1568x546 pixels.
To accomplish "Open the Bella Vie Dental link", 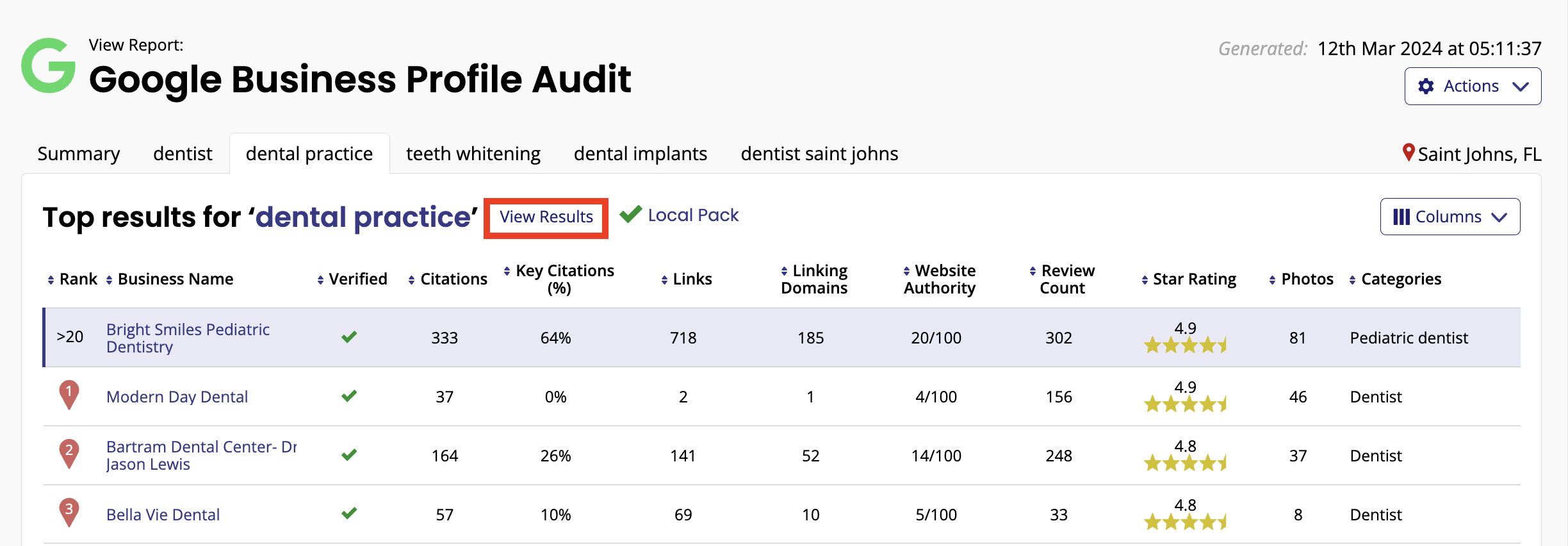I will [x=163, y=515].
